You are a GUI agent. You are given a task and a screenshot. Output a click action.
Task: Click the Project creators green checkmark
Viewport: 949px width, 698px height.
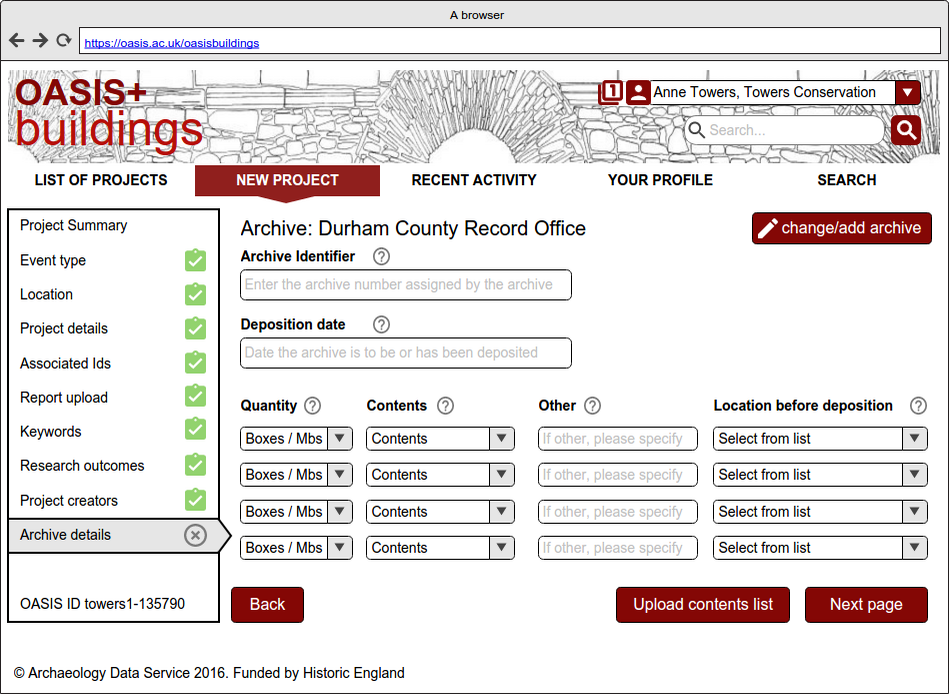(195, 500)
